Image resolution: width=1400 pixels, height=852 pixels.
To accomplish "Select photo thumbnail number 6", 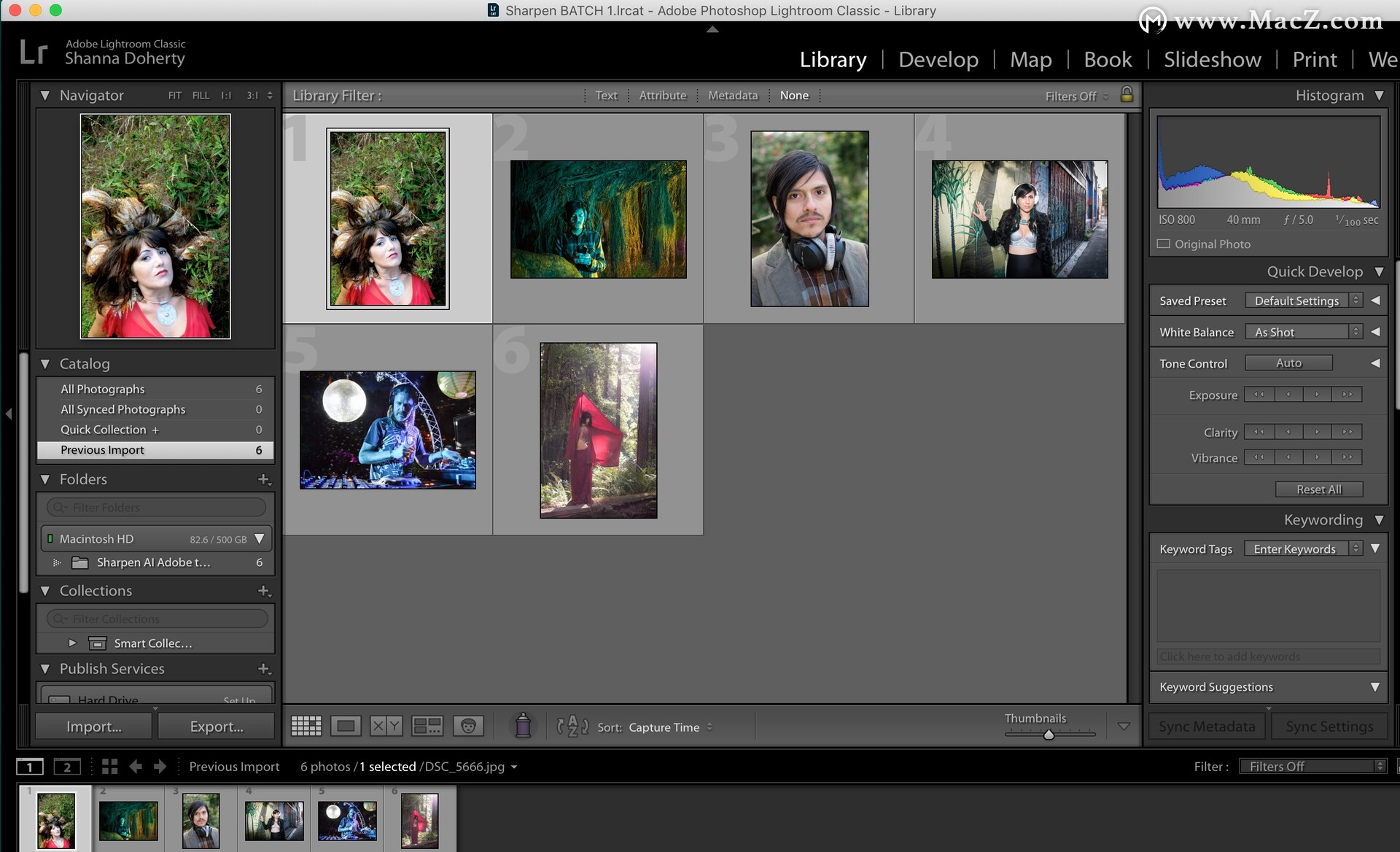I will [598, 430].
